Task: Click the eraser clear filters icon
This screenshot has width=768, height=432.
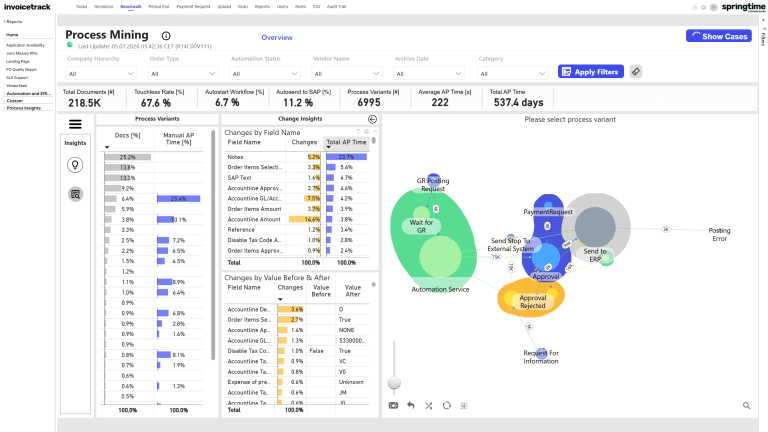Action: tap(636, 72)
